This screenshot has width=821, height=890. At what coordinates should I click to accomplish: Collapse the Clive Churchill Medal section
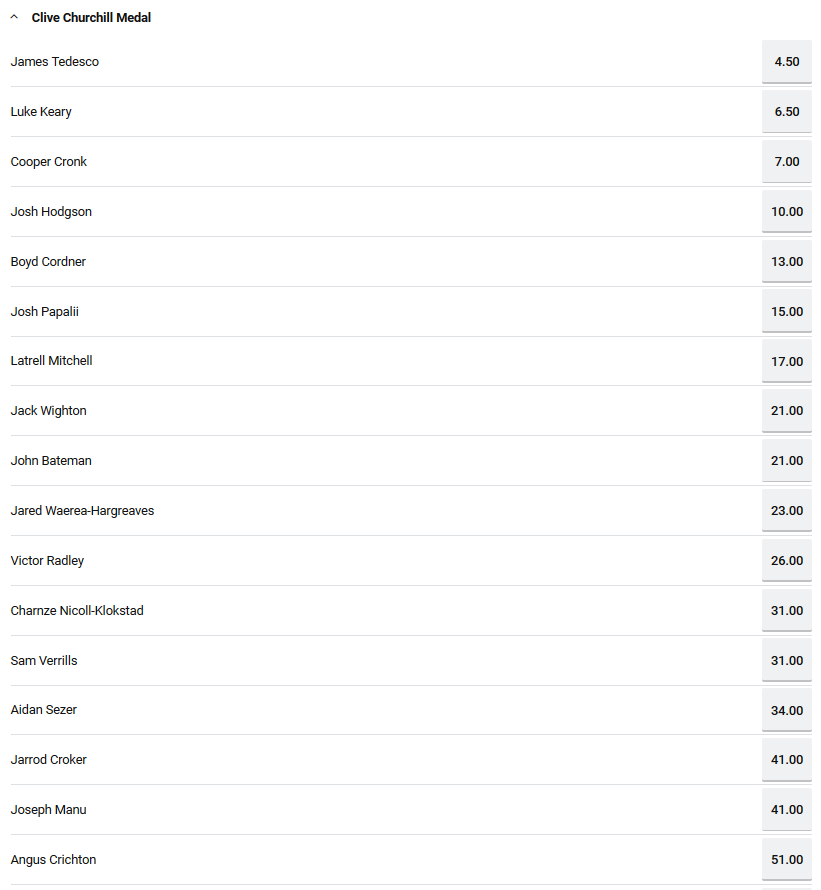(14, 18)
